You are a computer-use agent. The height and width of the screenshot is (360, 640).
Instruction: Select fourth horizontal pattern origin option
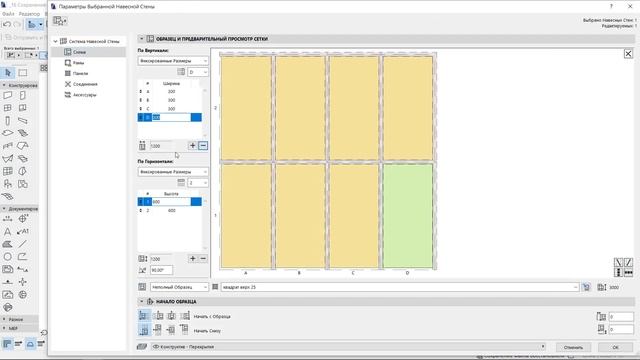pos(185,316)
